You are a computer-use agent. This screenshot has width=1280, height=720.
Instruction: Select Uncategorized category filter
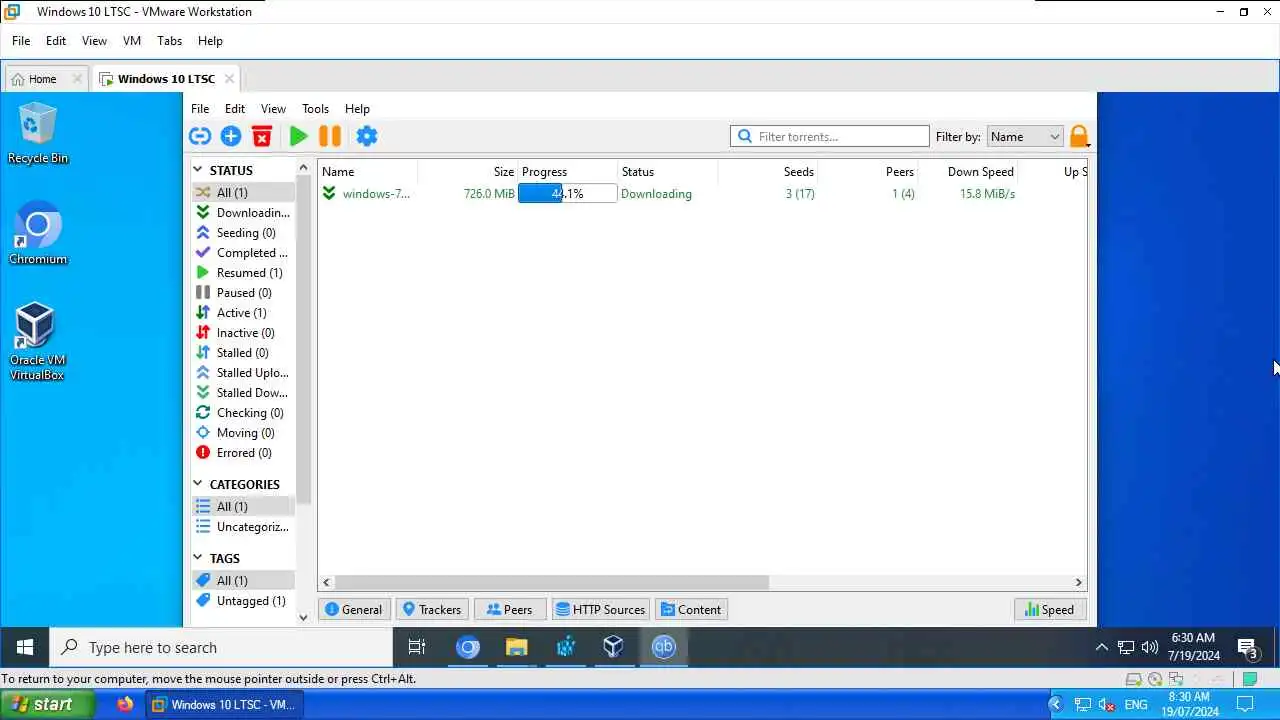pos(243,526)
